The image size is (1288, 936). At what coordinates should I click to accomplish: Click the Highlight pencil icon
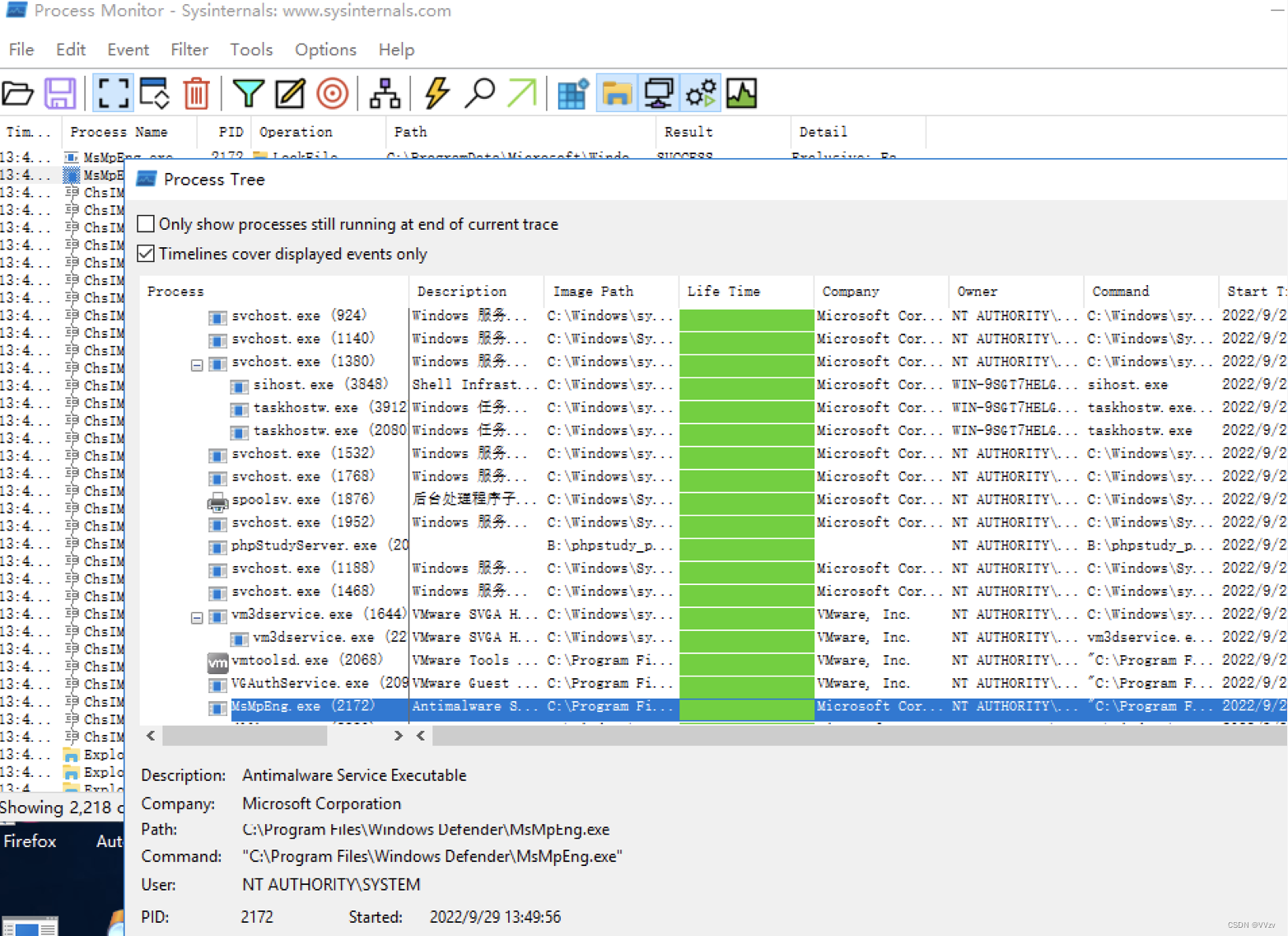(290, 93)
